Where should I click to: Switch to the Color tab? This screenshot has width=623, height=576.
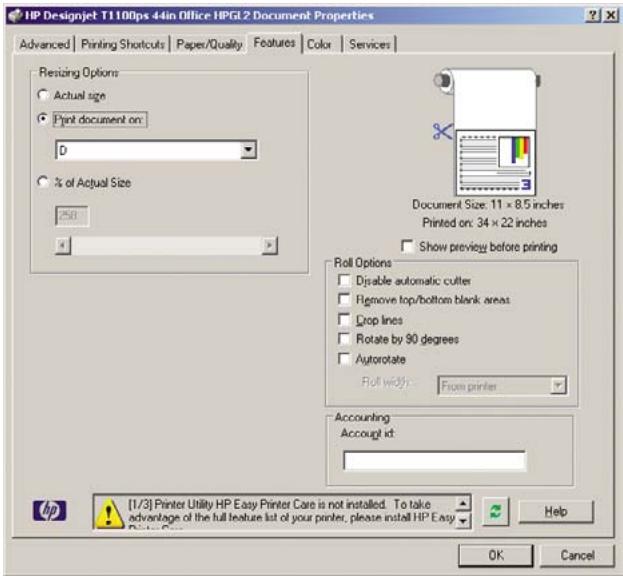coord(319,44)
